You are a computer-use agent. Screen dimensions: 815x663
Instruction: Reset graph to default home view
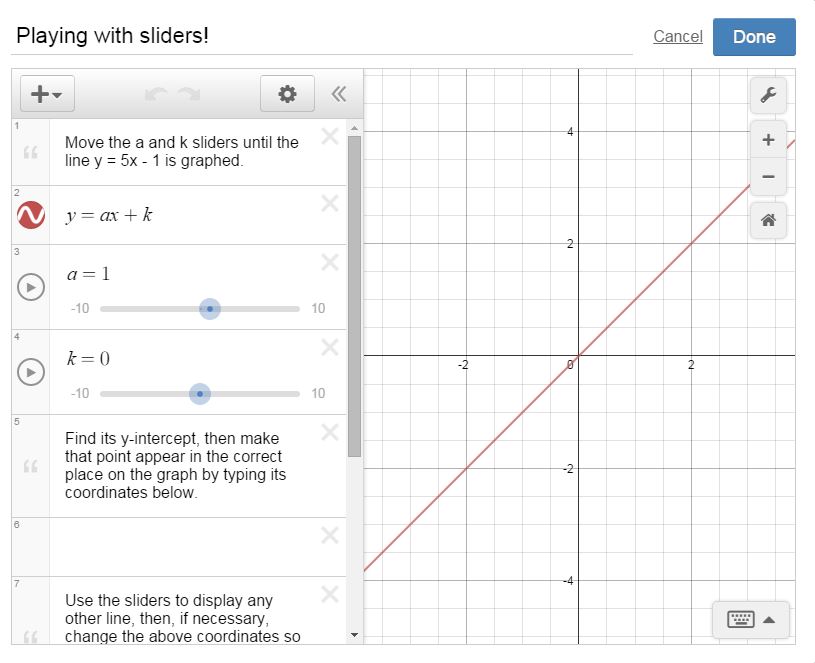pyautogui.click(x=768, y=219)
